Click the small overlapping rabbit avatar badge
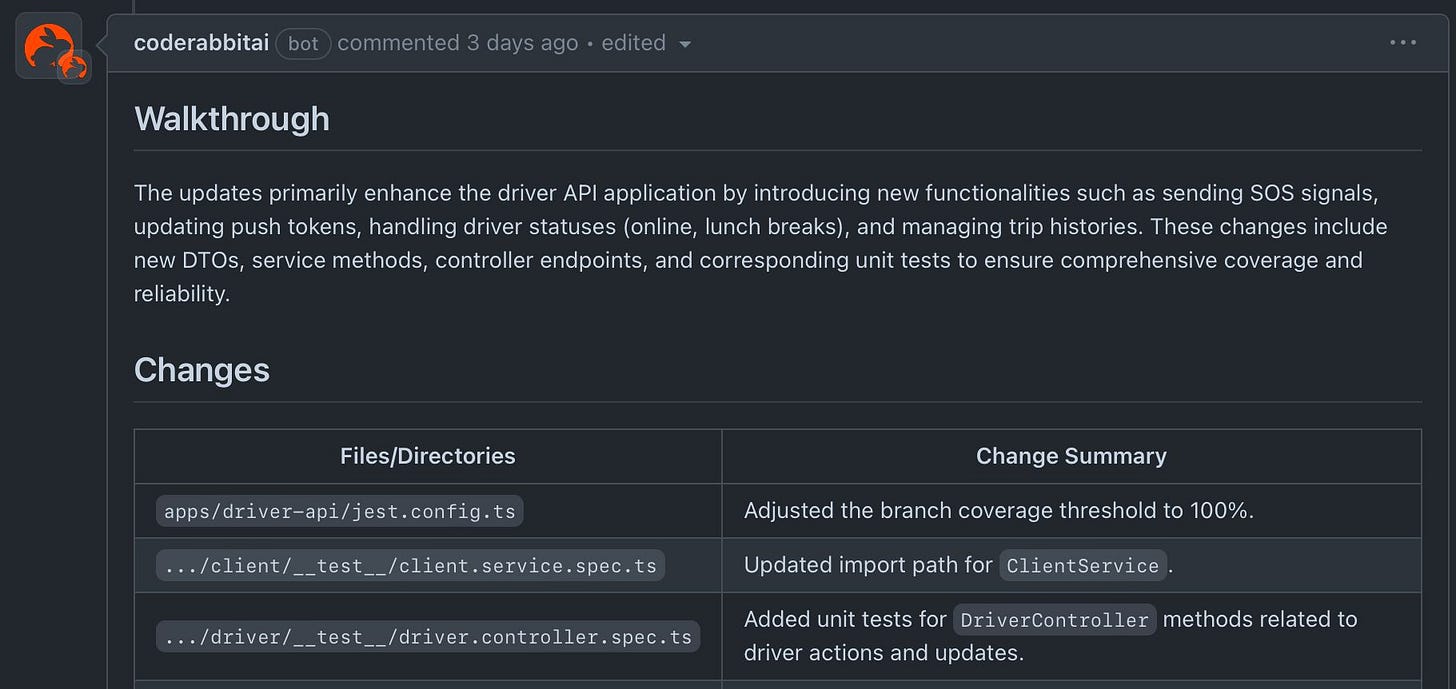 [73, 67]
